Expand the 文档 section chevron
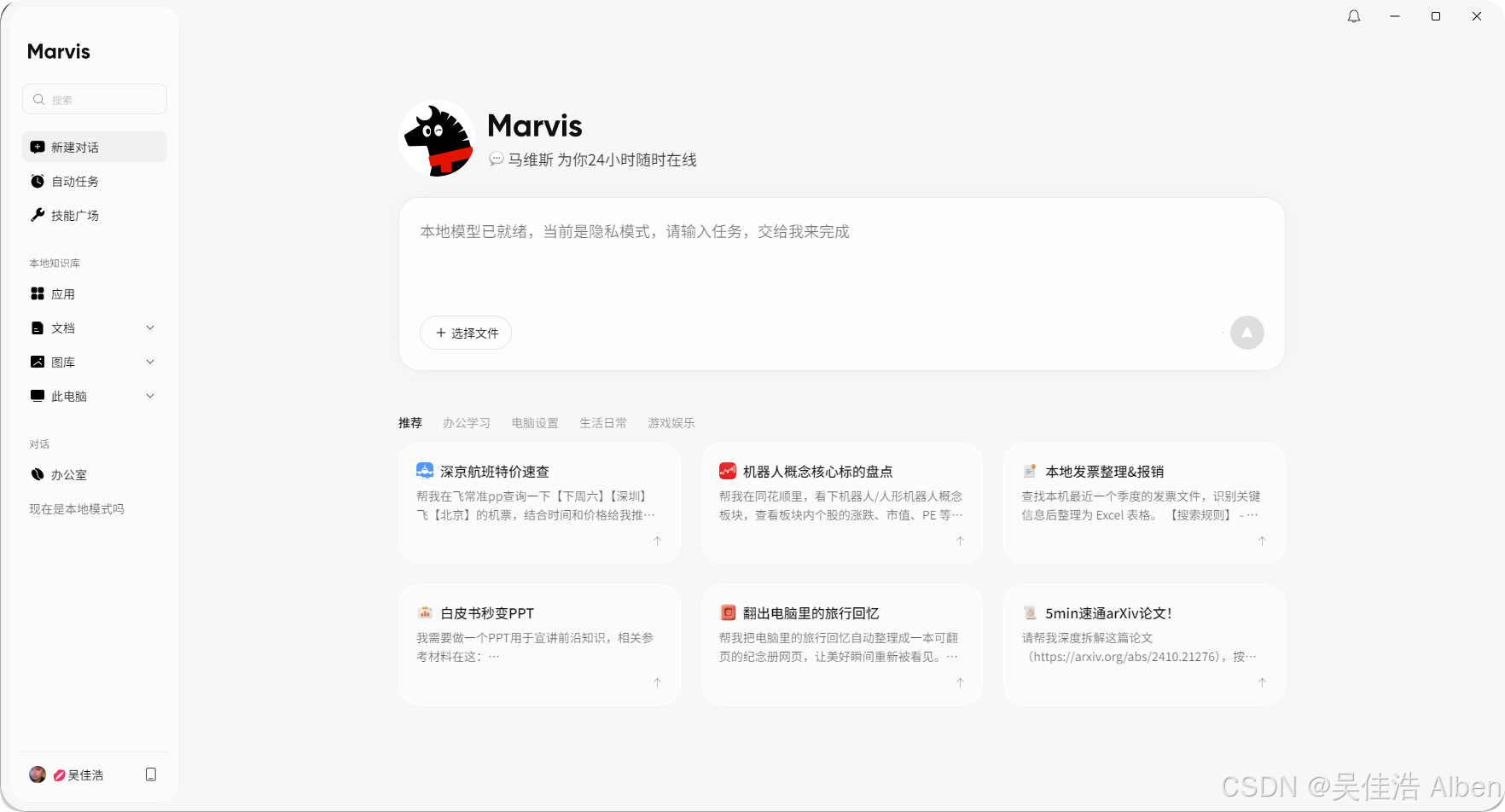 pyautogui.click(x=150, y=328)
